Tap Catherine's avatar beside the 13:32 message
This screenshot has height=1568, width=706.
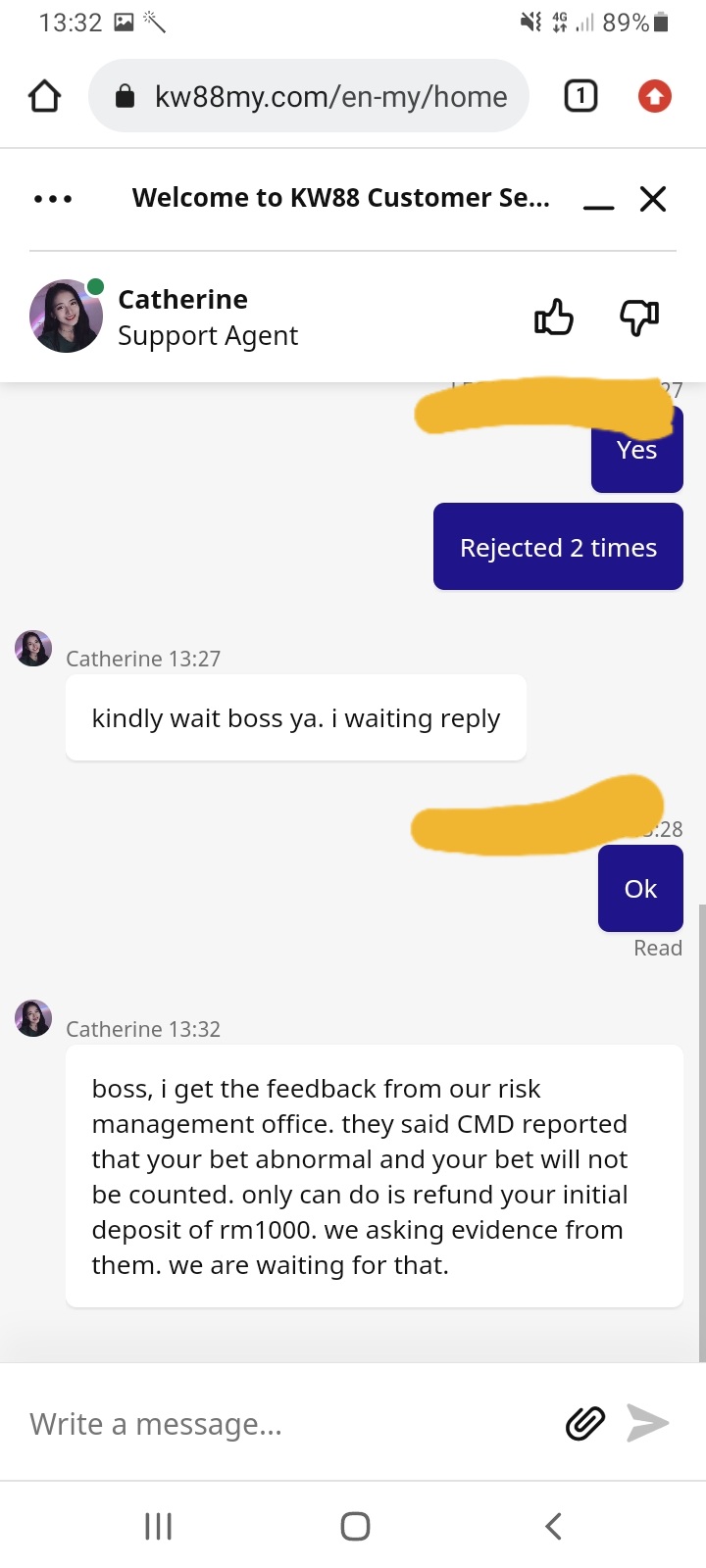(x=33, y=1018)
